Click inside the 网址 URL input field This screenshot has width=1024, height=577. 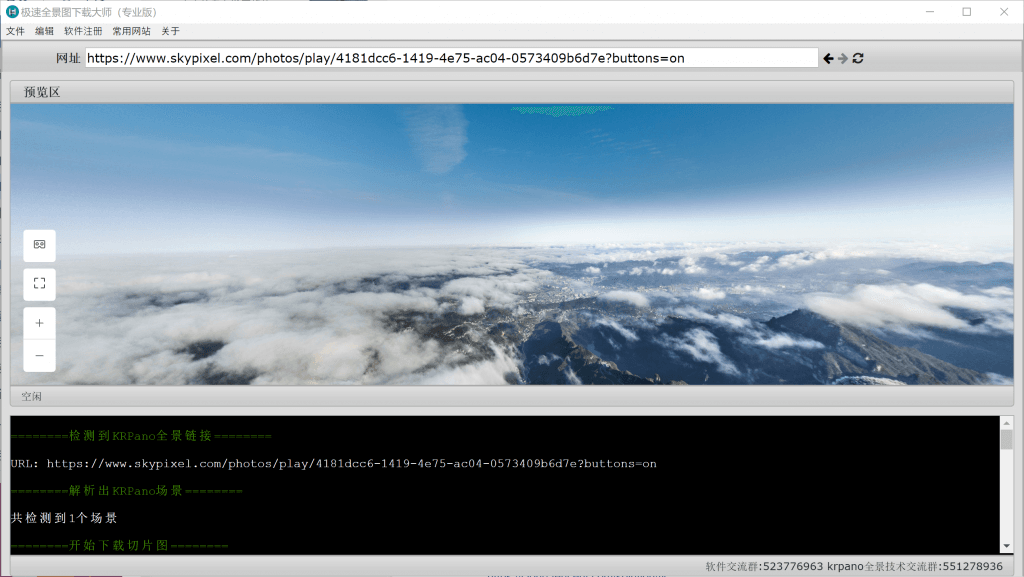click(x=450, y=58)
